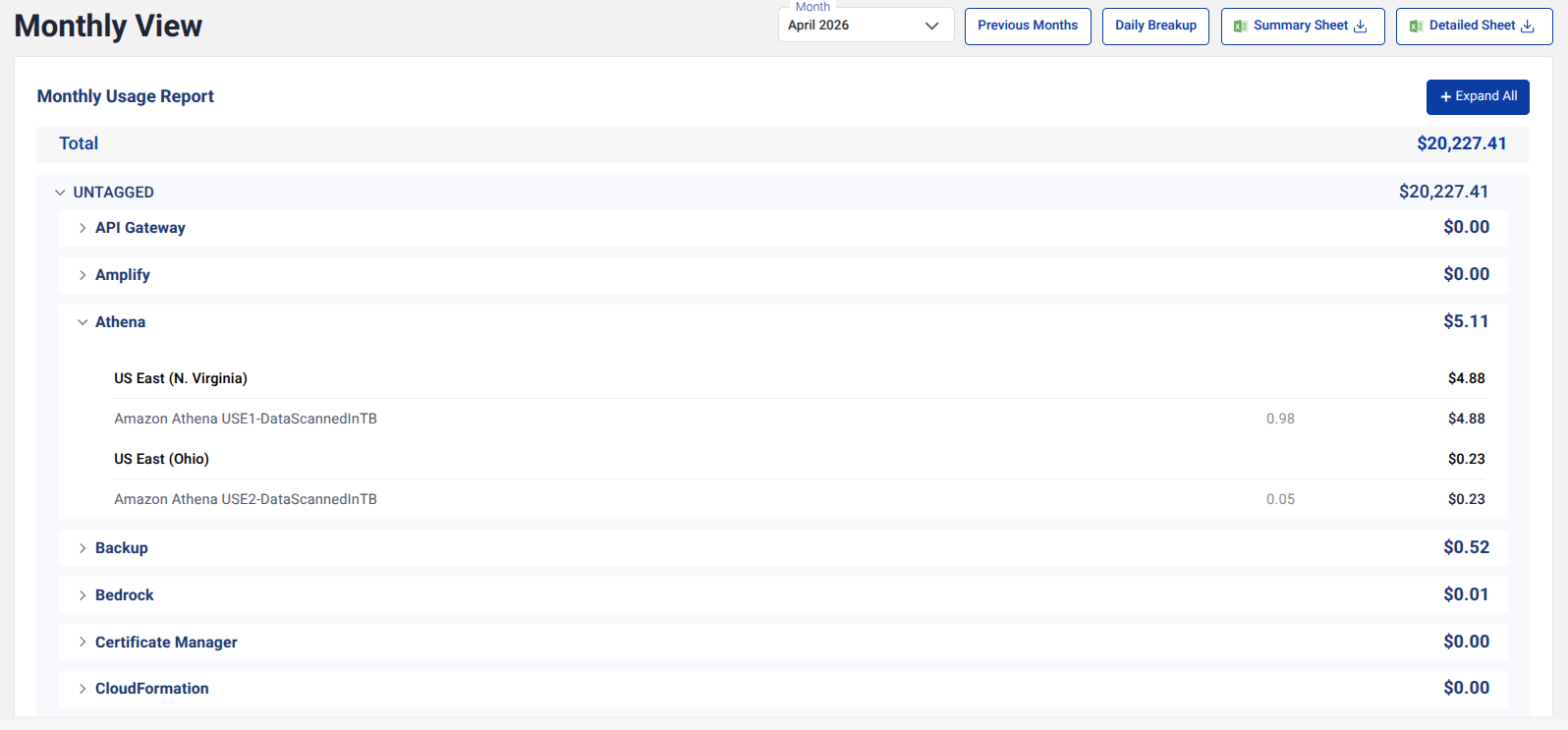Screen dimensions: 1568x730
Task: Click Amazon Athena USE2-DataScannedInTB line item
Action: 246,499
